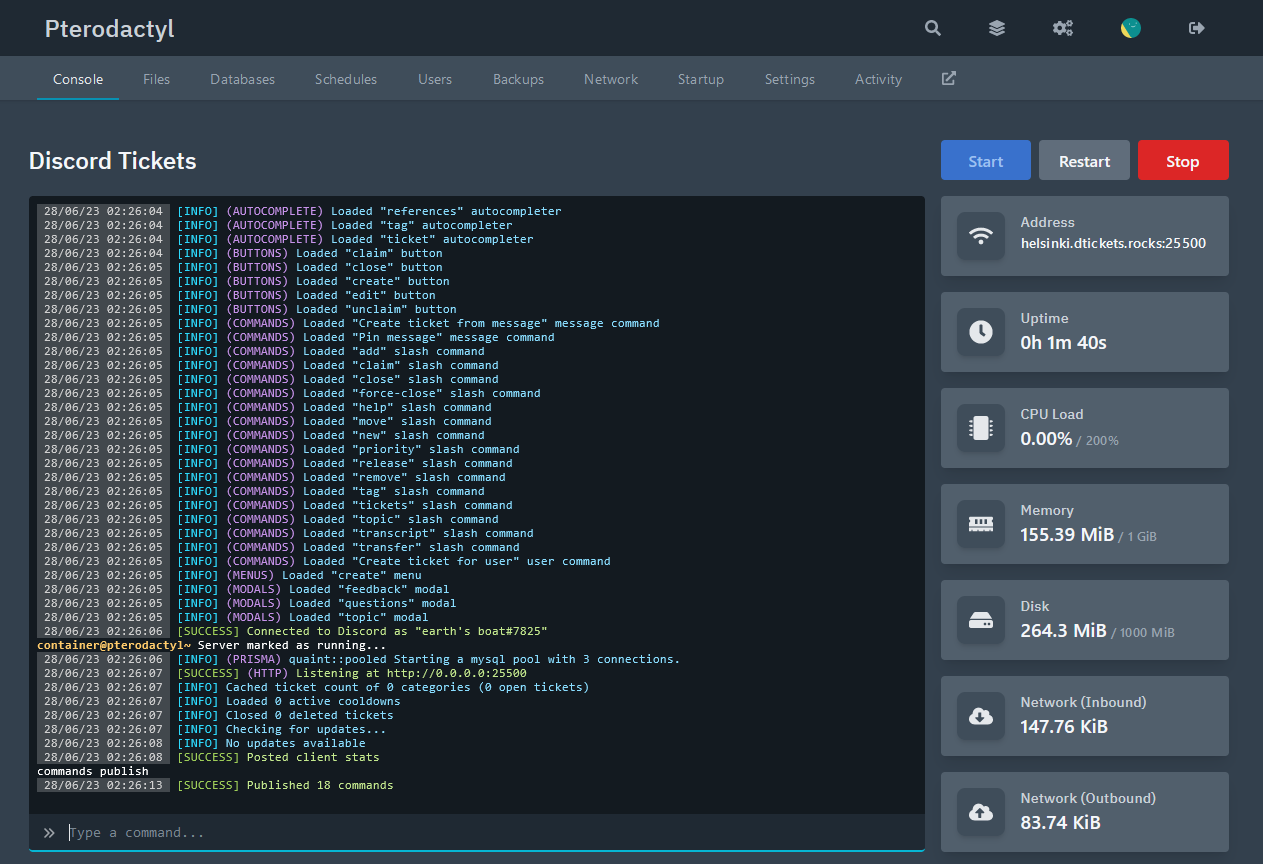
Task: Switch to the Backups tab
Action: pyautogui.click(x=518, y=79)
